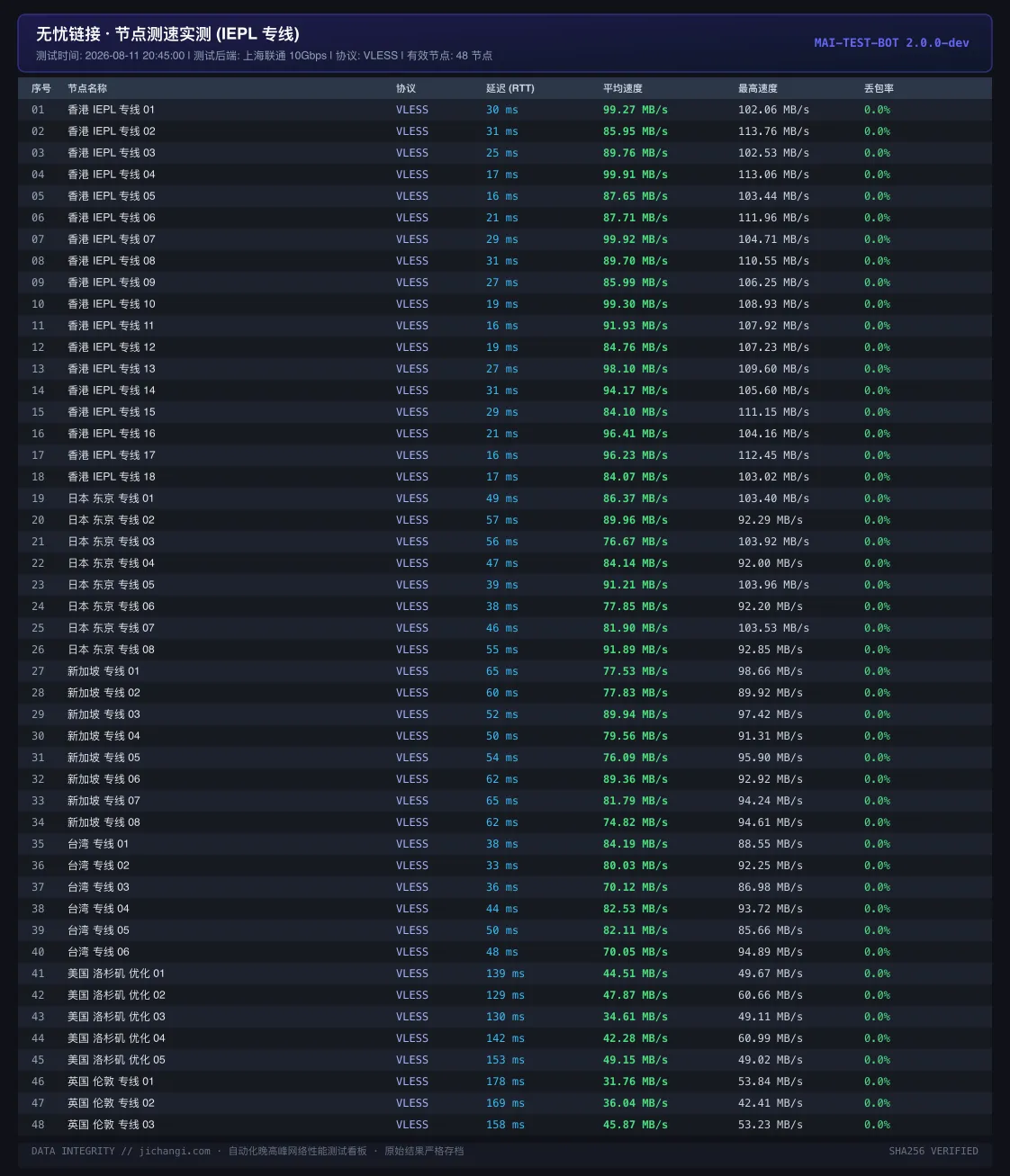Viewport: 1010px width, 1176px height.
Task: Select the peak speed value "98.66 MB/s"
Action: tap(771, 671)
